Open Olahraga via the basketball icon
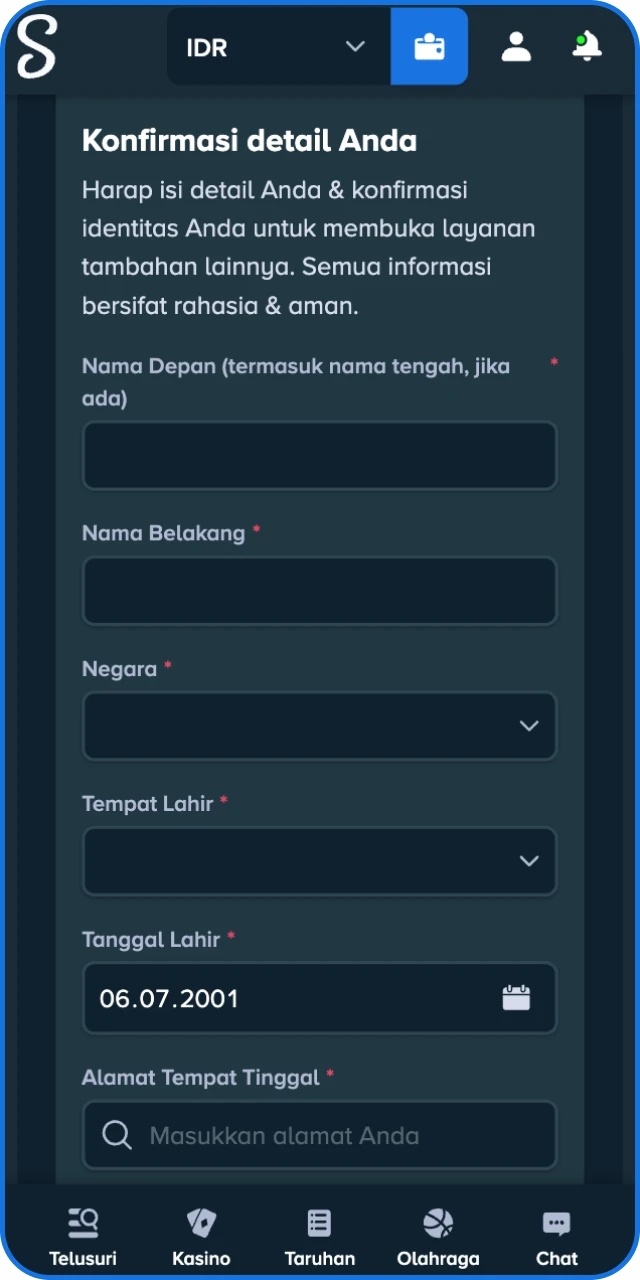 point(437,1220)
